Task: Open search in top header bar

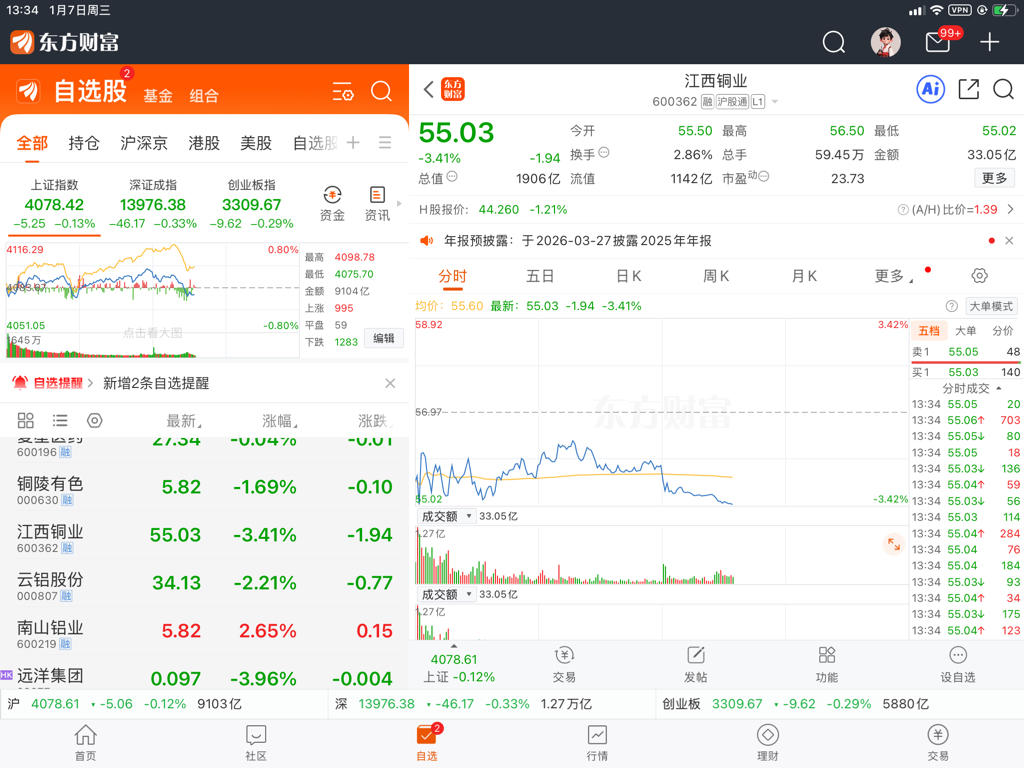Action: (833, 42)
